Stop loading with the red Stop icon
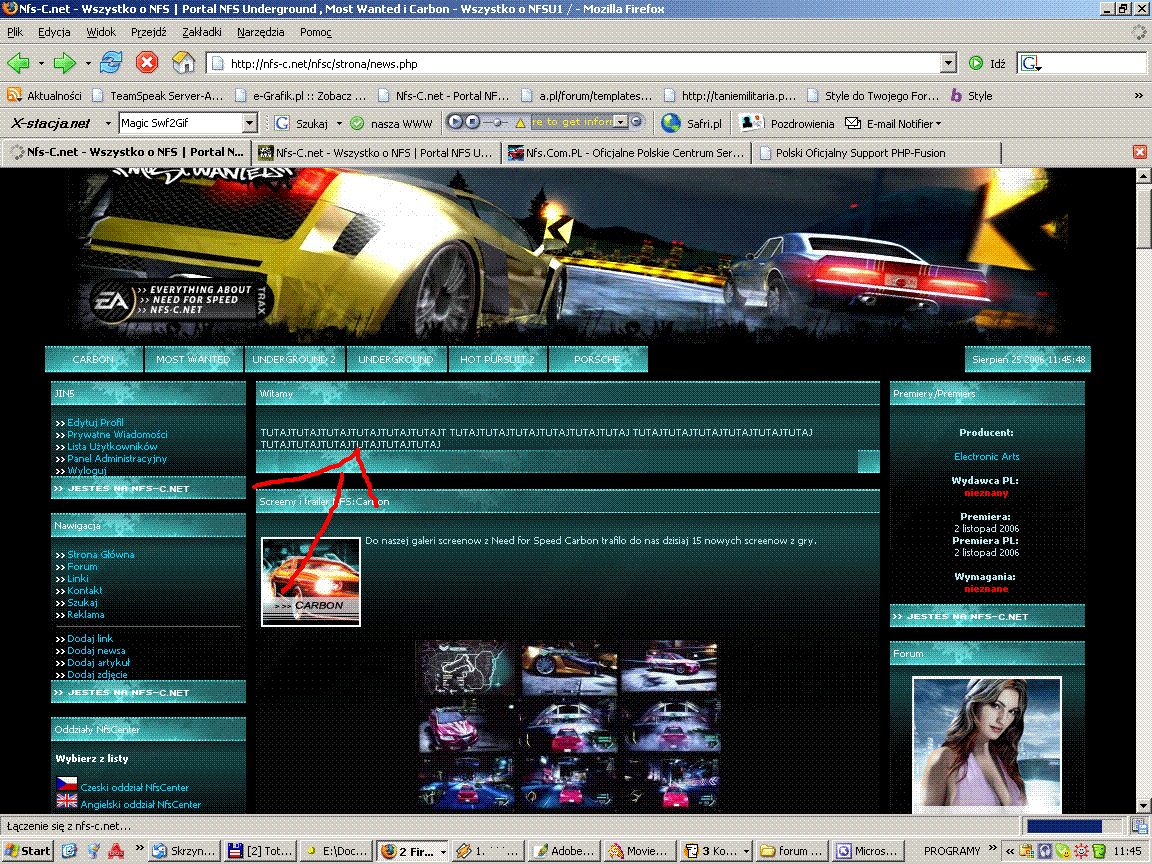 147,62
